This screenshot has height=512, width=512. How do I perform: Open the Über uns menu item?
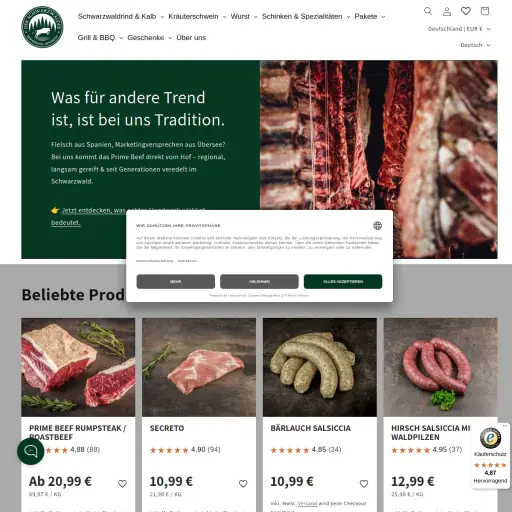click(x=191, y=38)
